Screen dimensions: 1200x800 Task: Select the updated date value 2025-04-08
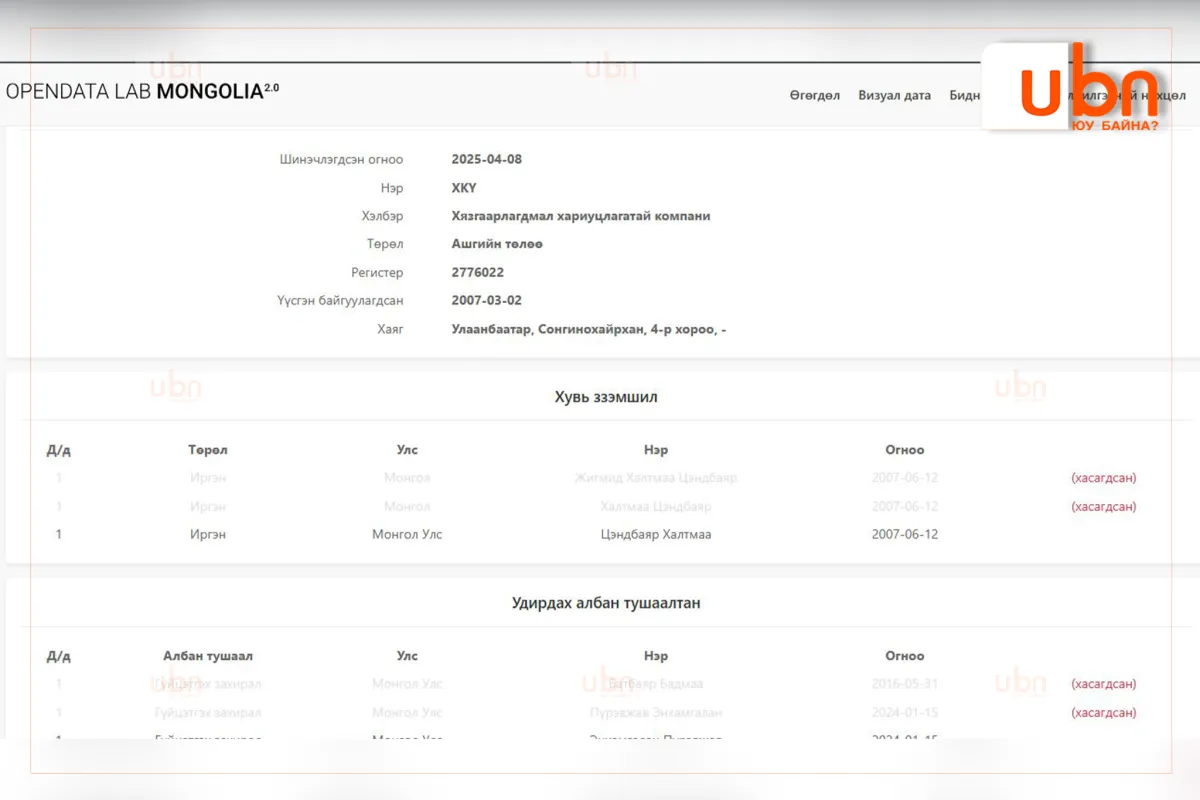click(x=487, y=159)
